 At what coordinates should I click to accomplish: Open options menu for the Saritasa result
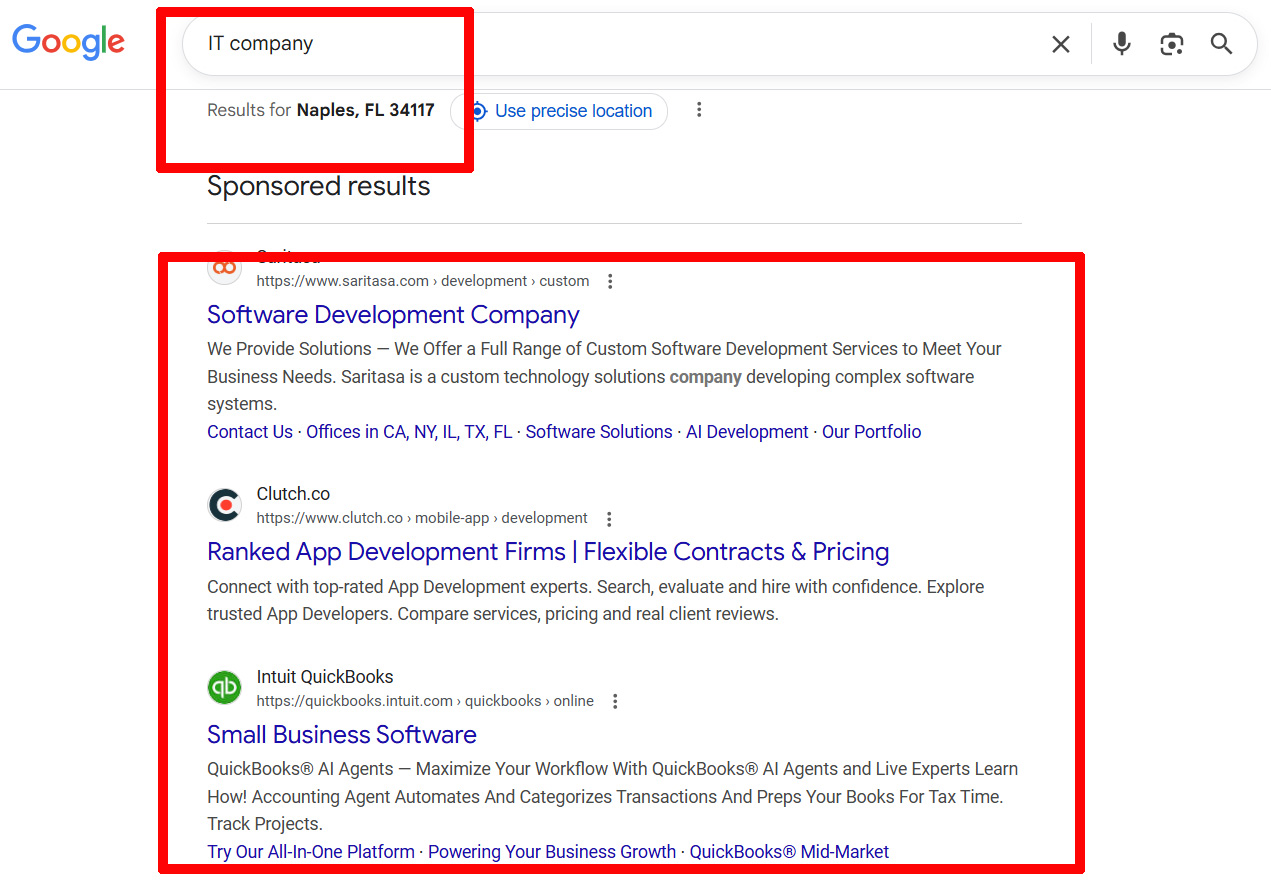point(610,281)
